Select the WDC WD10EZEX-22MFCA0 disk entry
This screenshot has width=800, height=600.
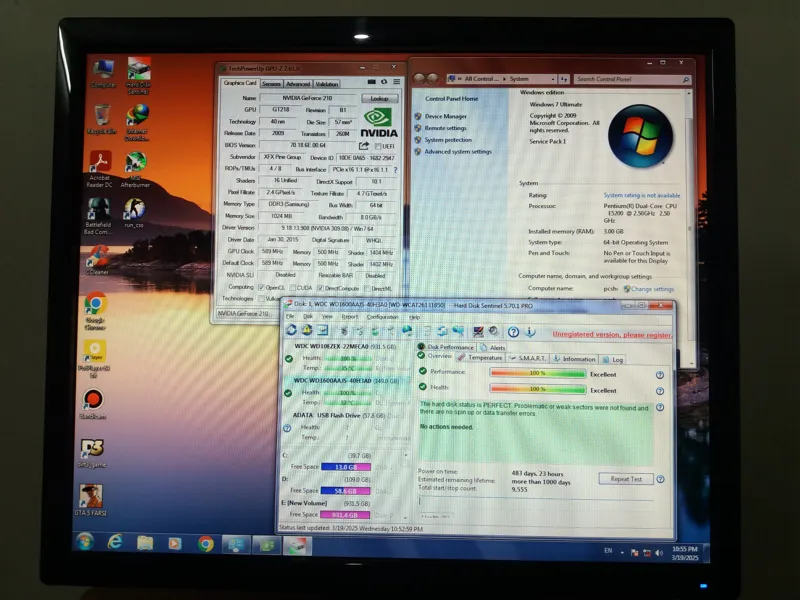coord(346,357)
